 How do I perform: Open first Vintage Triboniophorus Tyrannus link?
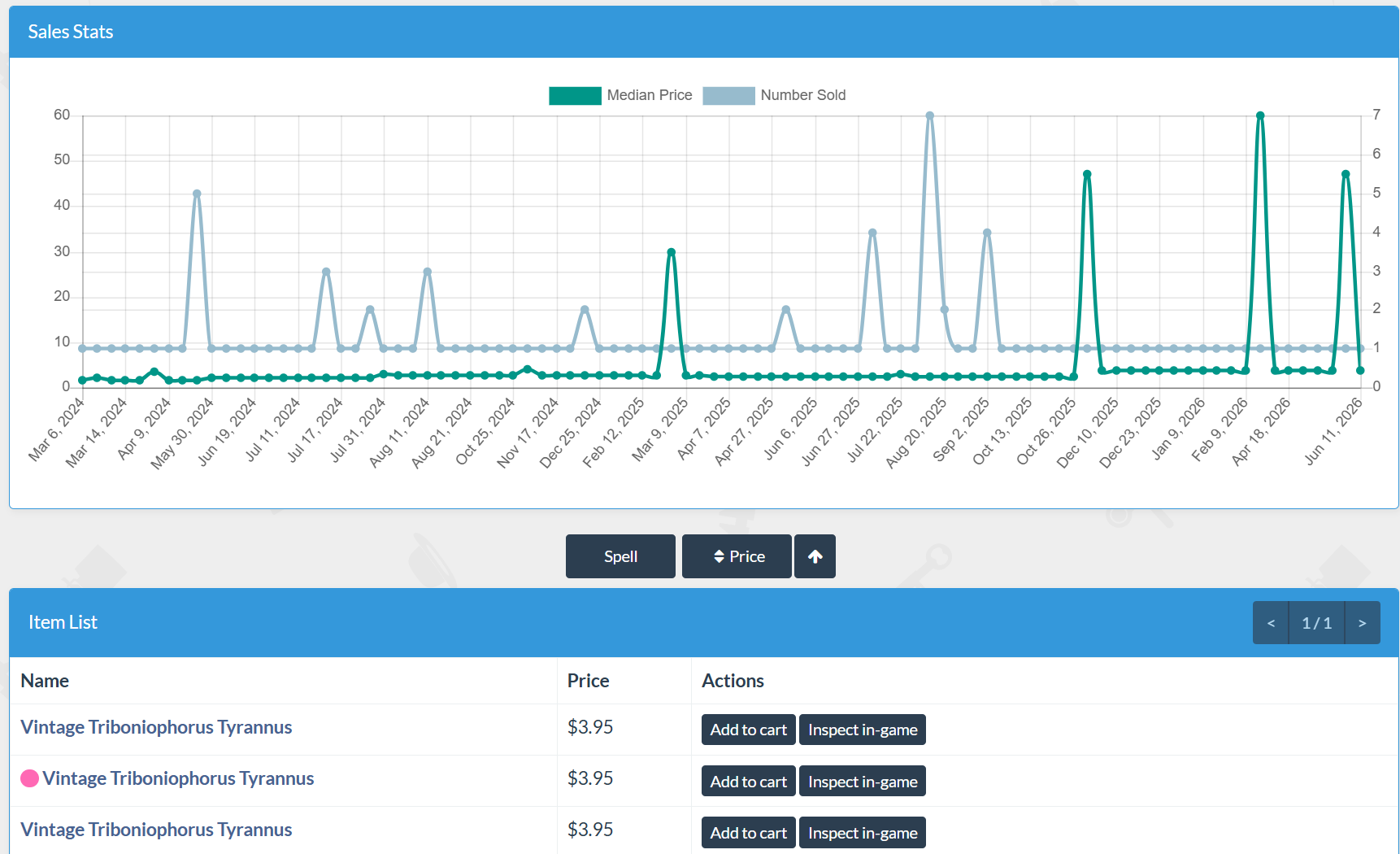pos(156,727)
